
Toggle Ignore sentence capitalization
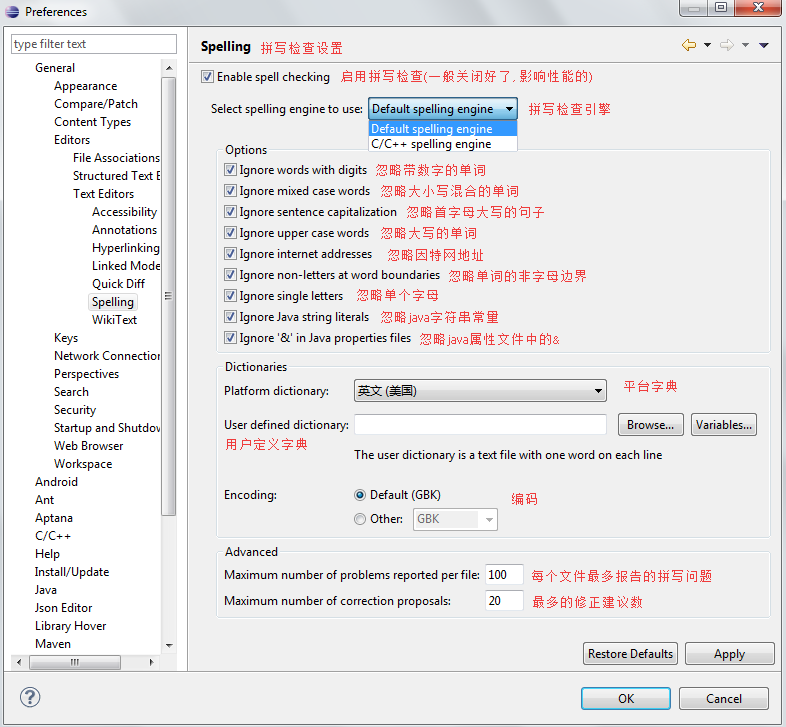[x=230, y=212]
